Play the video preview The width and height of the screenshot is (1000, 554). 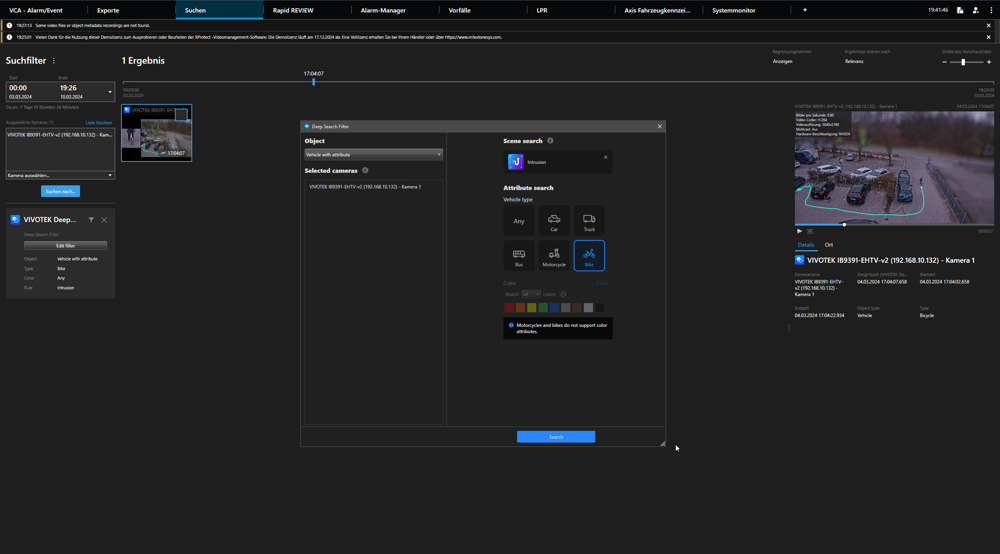[800, 231]
